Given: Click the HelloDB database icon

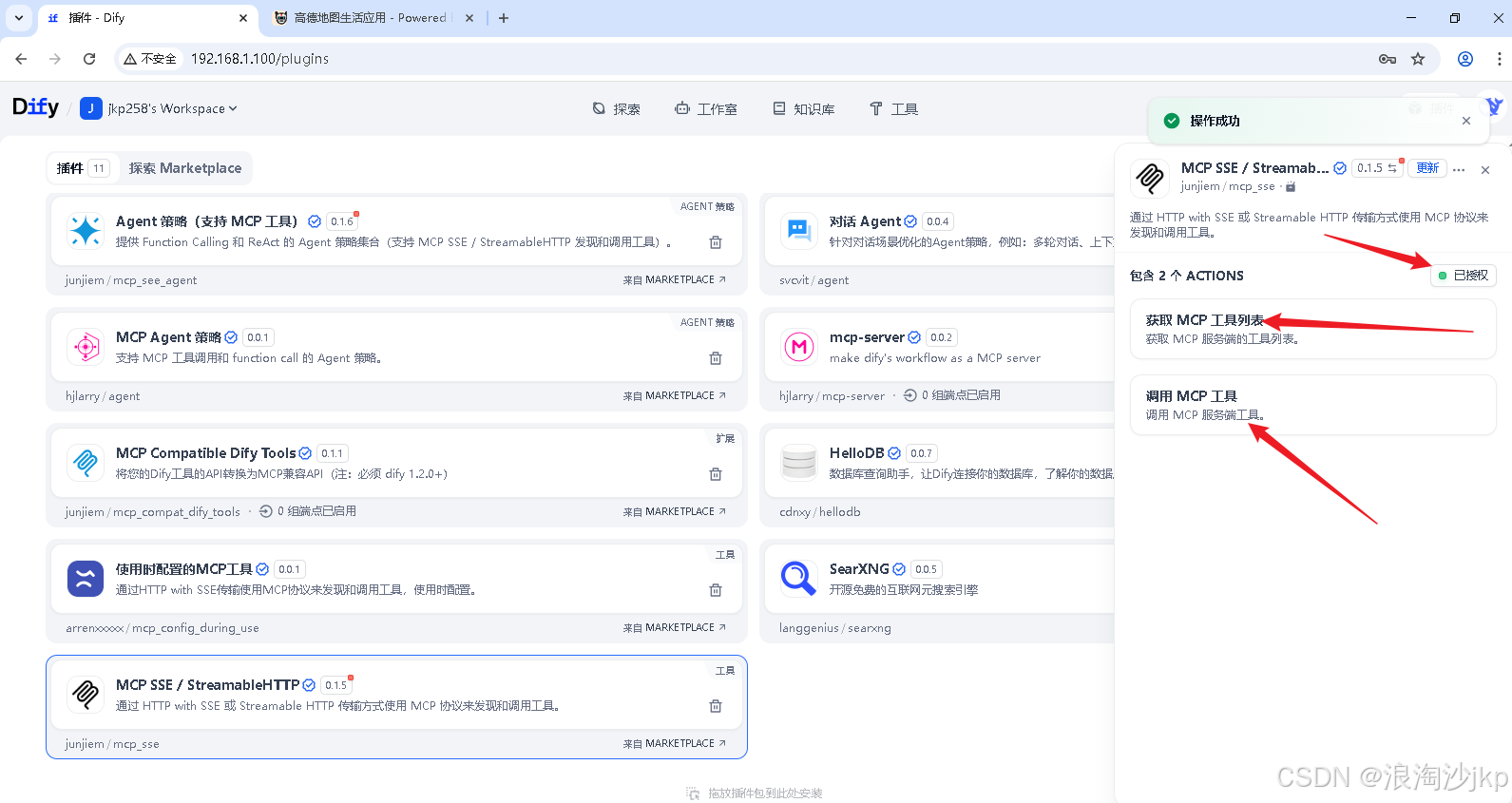Looking at the screenshot, I should [799, 463].
